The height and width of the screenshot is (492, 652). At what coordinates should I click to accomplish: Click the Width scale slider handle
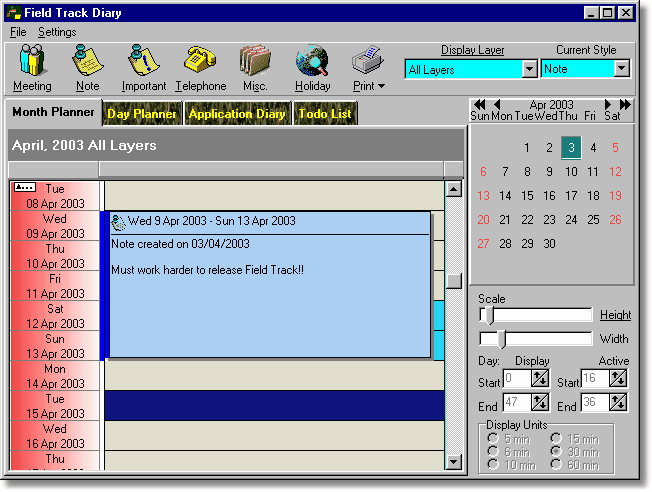502,339
